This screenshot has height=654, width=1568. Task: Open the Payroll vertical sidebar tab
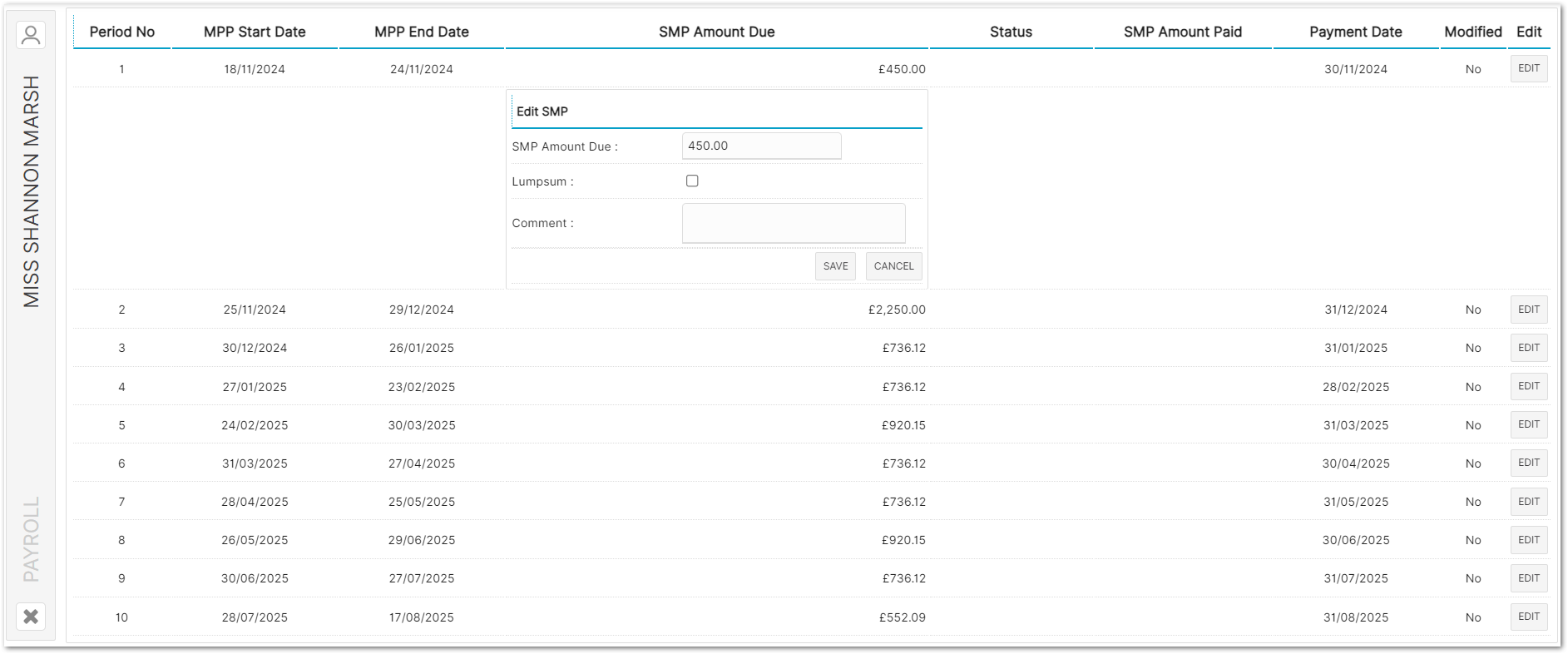click(x=31, y=539)
